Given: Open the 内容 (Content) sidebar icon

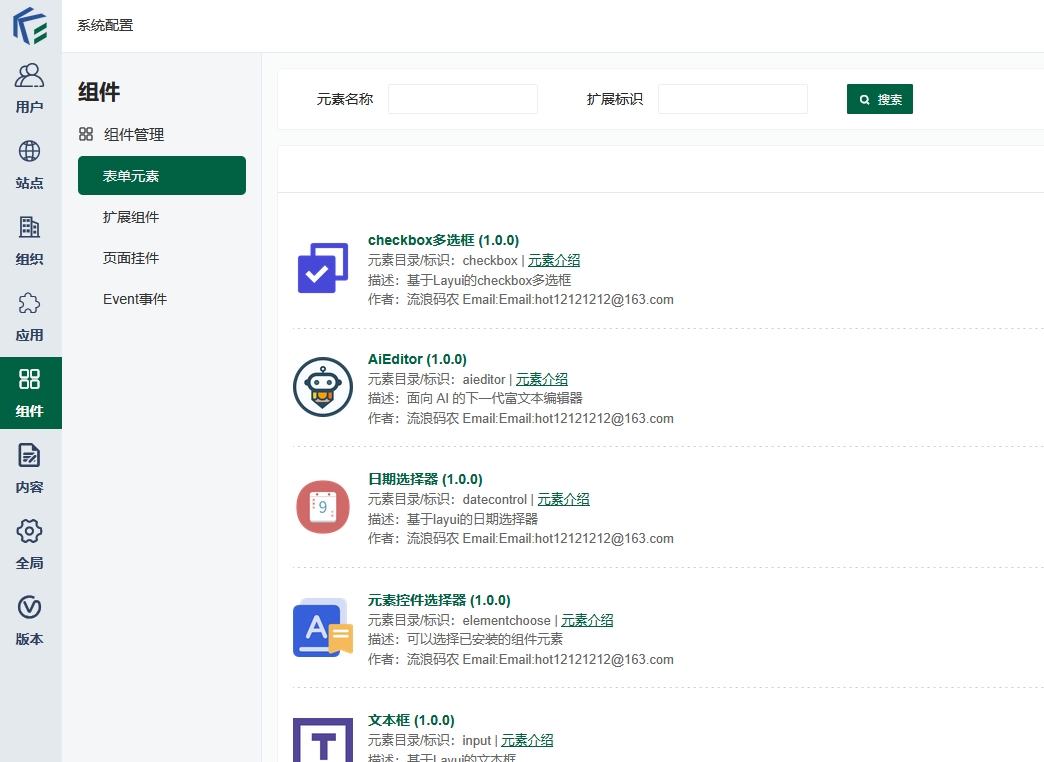Looking at the screenshot, I should (30, 468).
